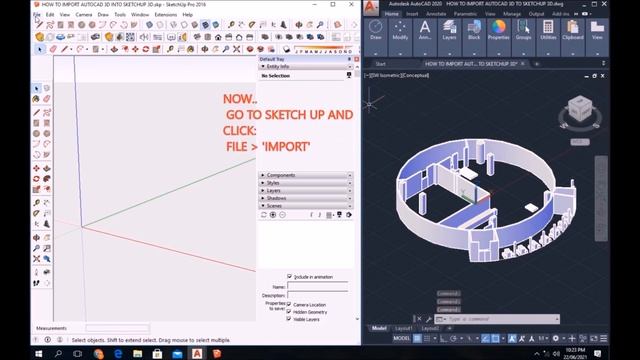
Task: Toggle AutoCAD snap mode in status bar
Action: [427, 338]
